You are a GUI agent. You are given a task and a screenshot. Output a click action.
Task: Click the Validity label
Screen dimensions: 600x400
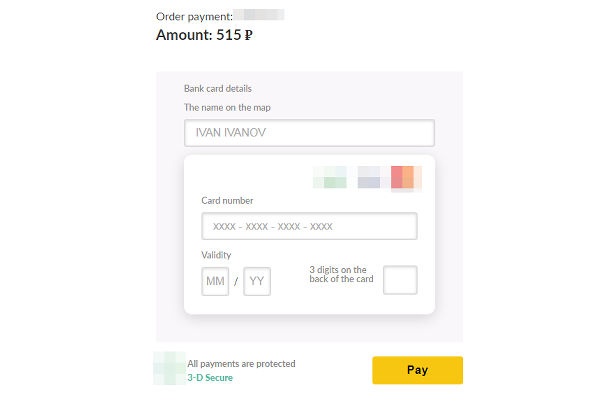coord(216,255)
